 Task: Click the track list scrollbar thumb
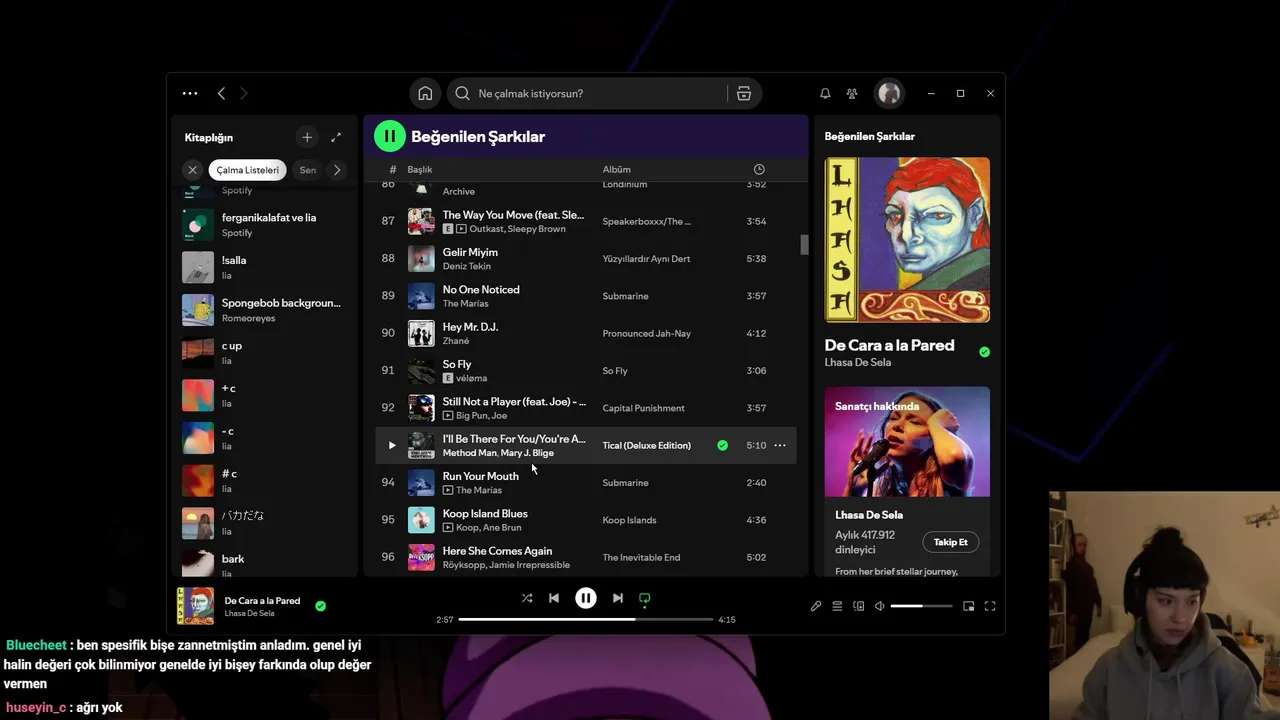click(803, 245)
